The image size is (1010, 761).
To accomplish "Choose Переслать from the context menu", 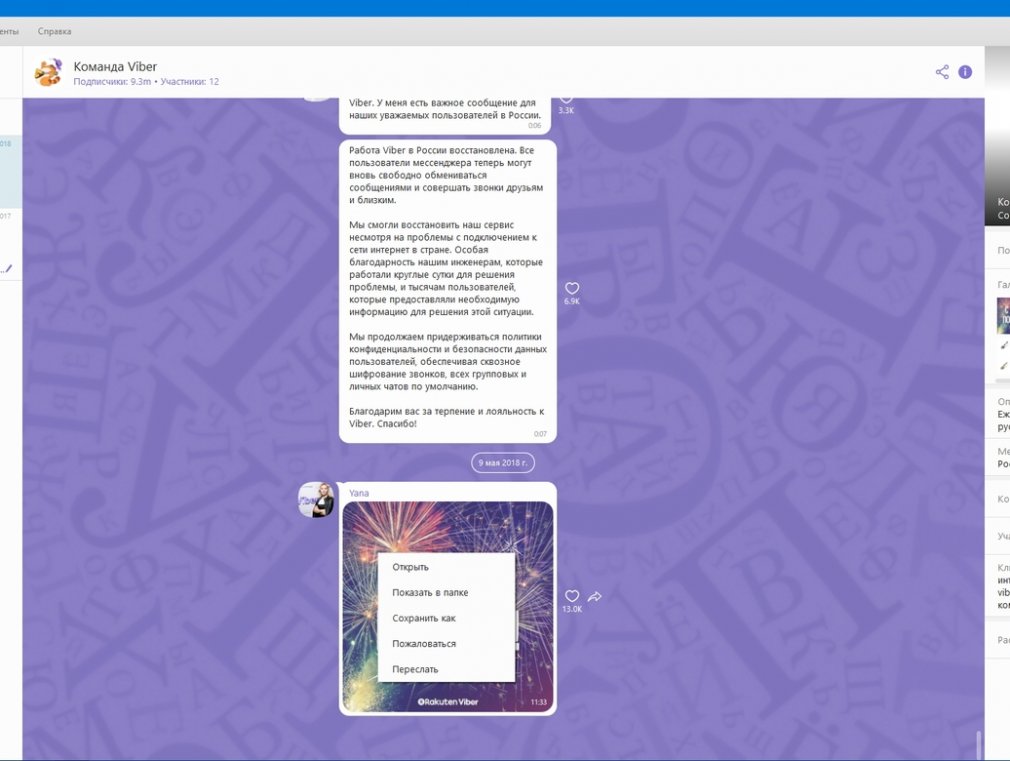I will 446,669.
